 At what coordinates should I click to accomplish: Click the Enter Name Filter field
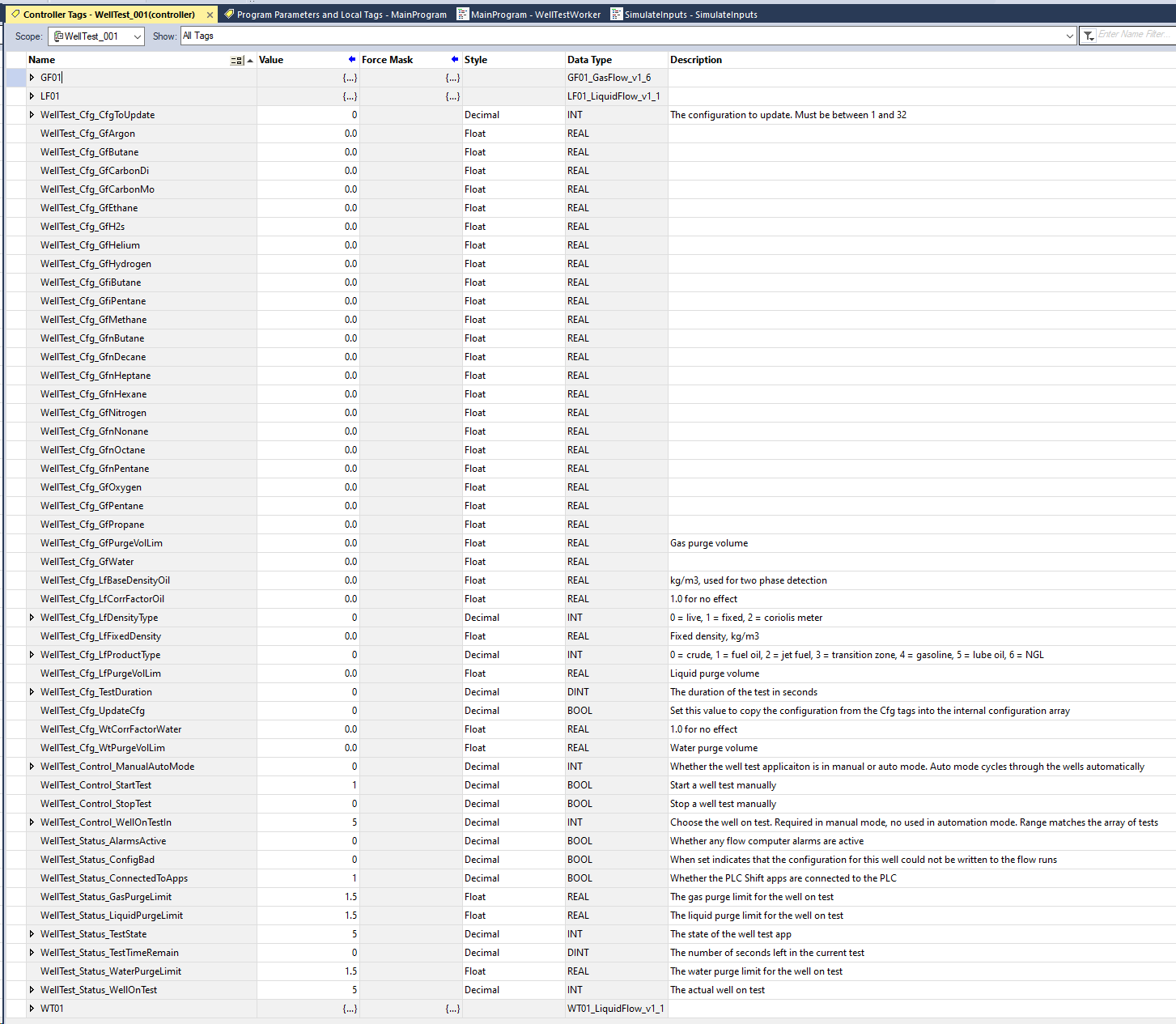click(x=1133, y=35)
